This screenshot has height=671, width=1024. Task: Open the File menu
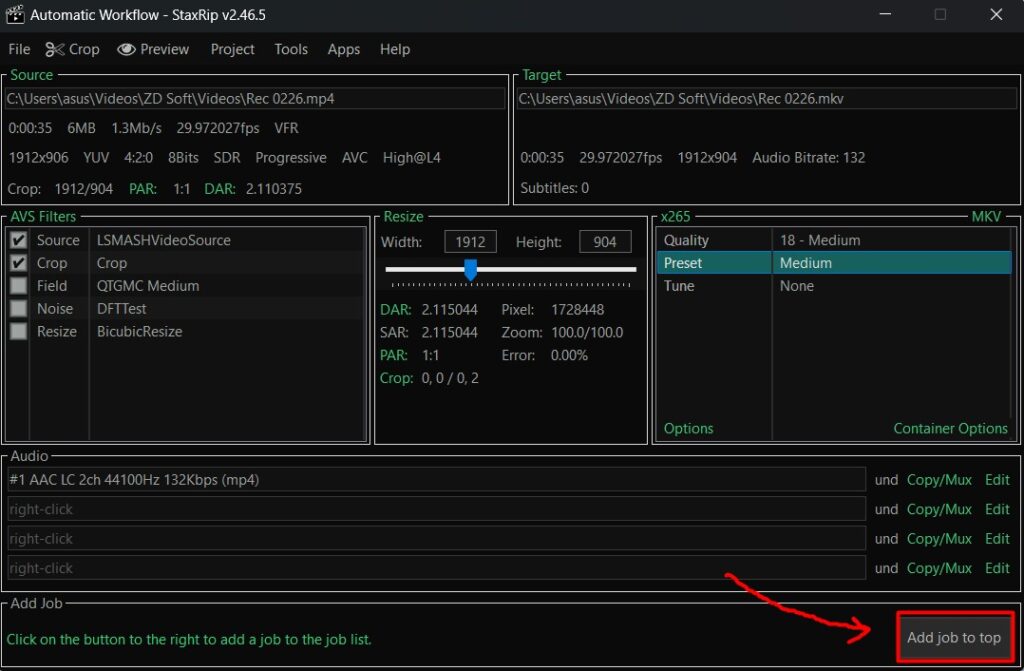(19, 49)
